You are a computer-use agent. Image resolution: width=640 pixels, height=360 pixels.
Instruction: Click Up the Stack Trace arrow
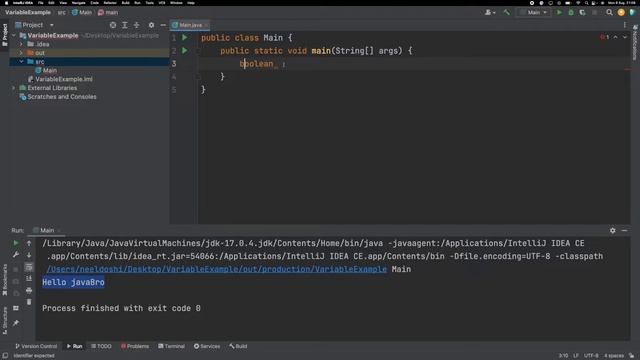pos(29,243)
